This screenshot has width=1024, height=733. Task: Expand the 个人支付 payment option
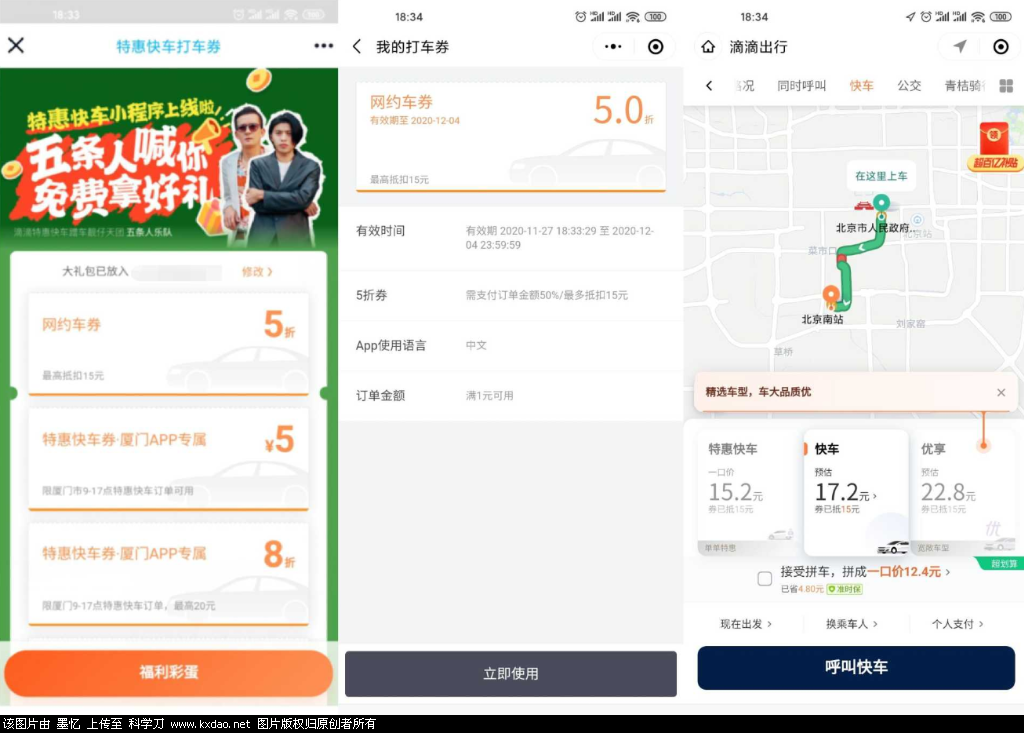(957, 624)
